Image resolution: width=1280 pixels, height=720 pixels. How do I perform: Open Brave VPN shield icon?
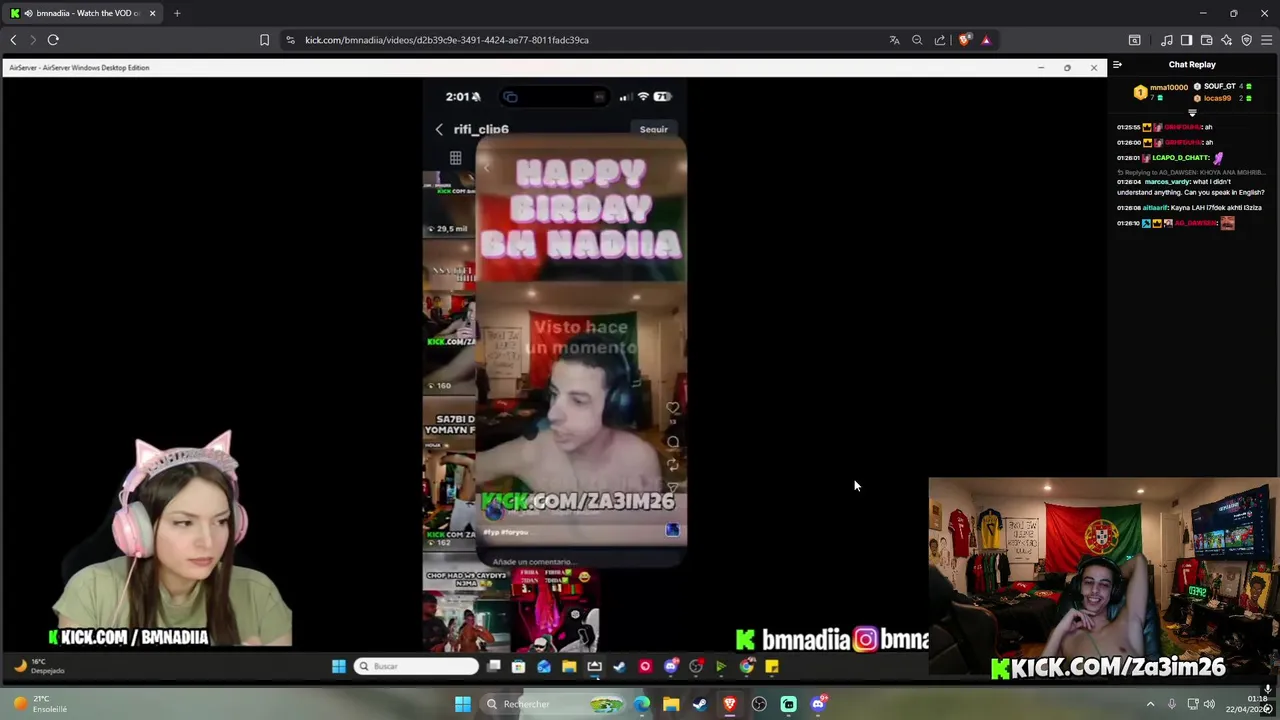1246,40
